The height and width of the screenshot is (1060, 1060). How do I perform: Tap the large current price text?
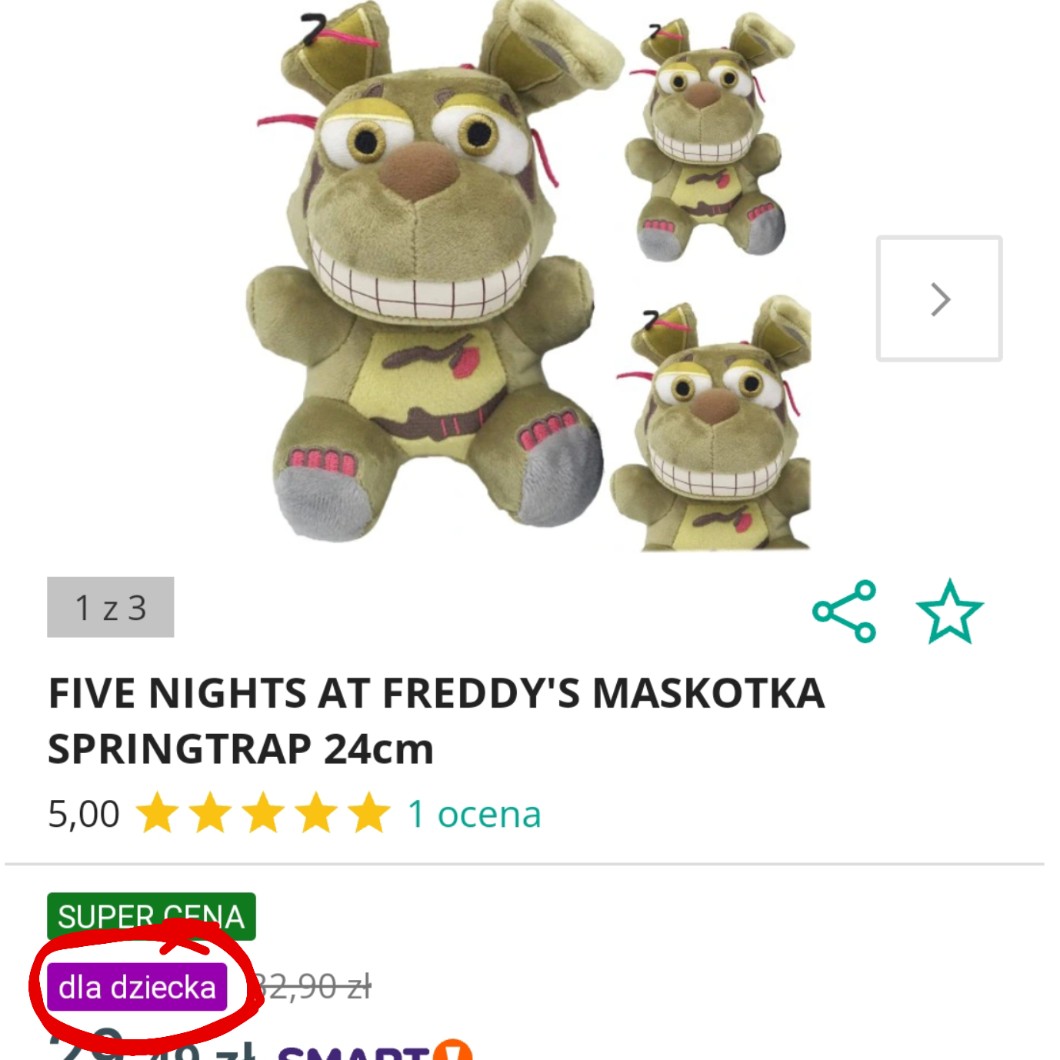[x=150, y=1050]
